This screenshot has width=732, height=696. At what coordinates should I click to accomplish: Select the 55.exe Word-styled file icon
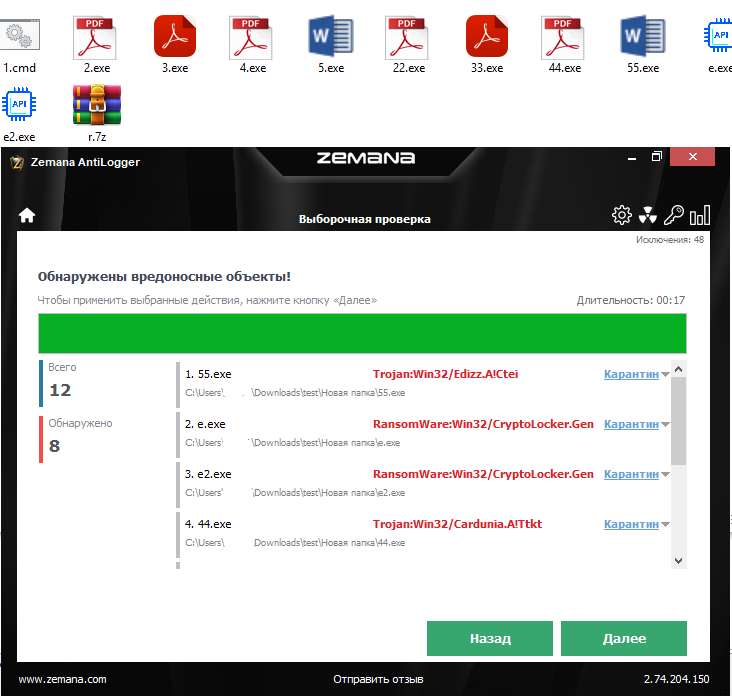point(643,36)
